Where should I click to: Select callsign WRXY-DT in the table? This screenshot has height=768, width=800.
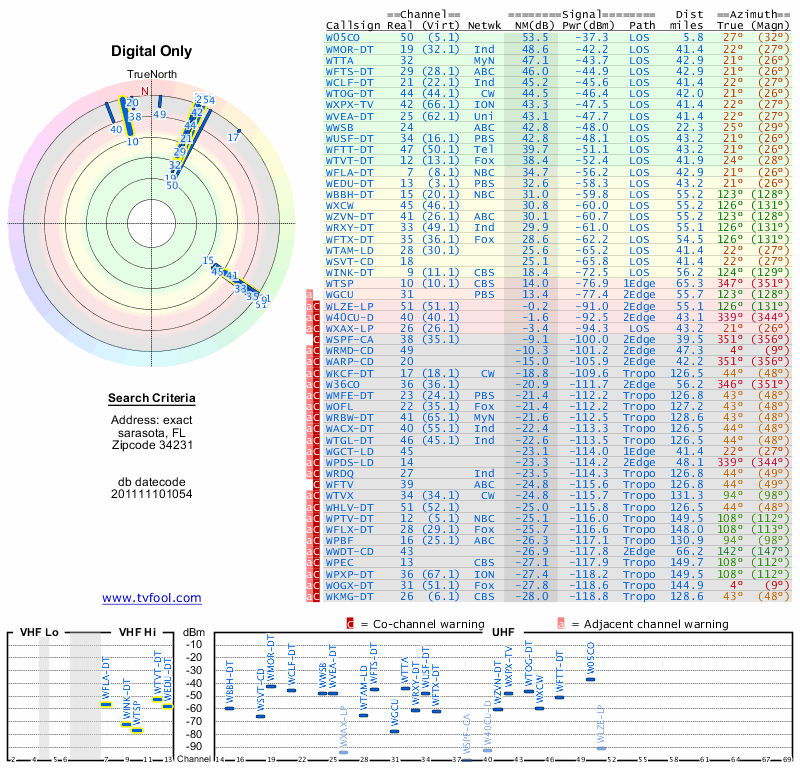pyautogui.click(x=349, y=228)
